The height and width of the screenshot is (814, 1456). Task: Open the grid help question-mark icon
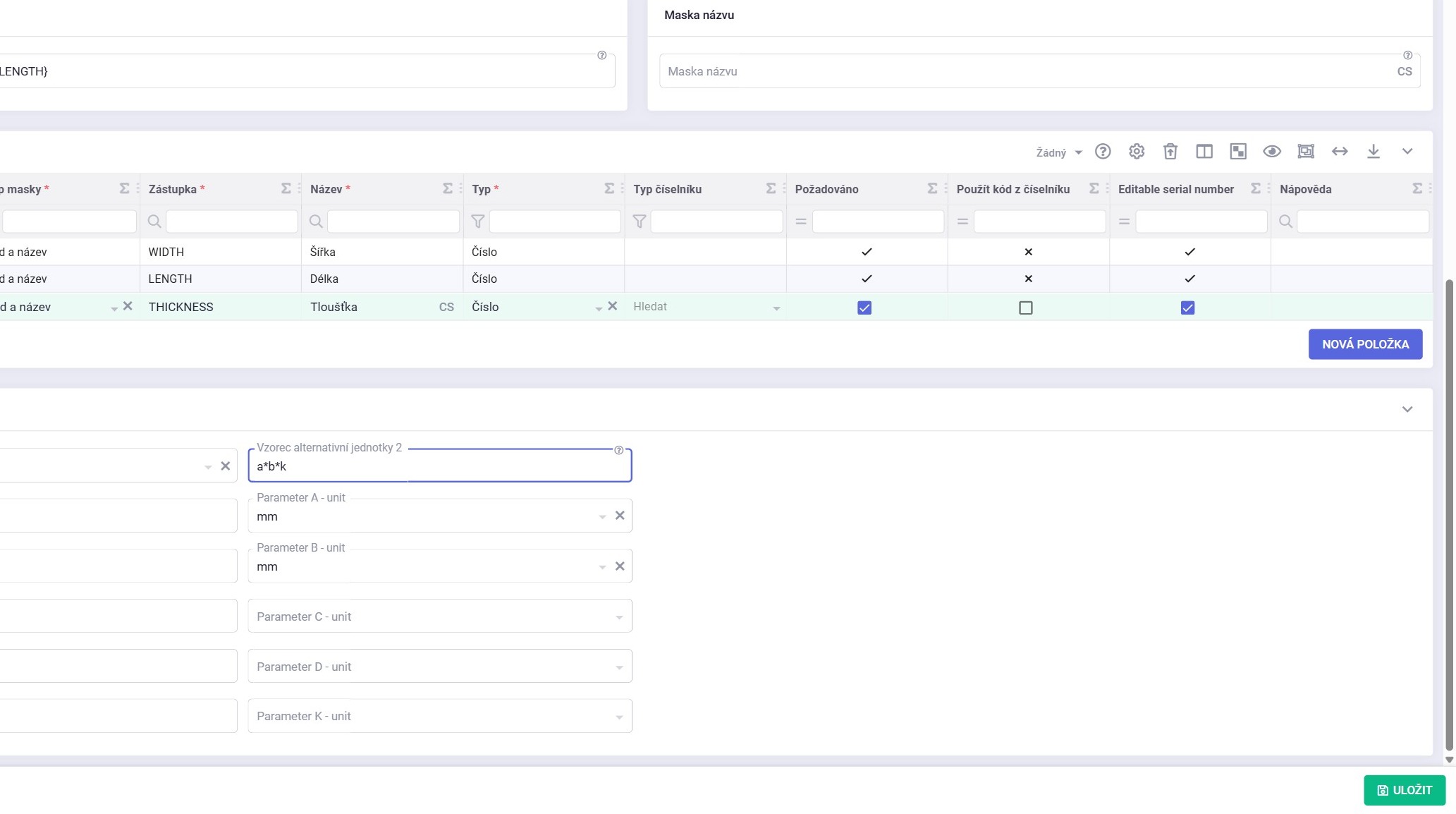pos(1103,152)
